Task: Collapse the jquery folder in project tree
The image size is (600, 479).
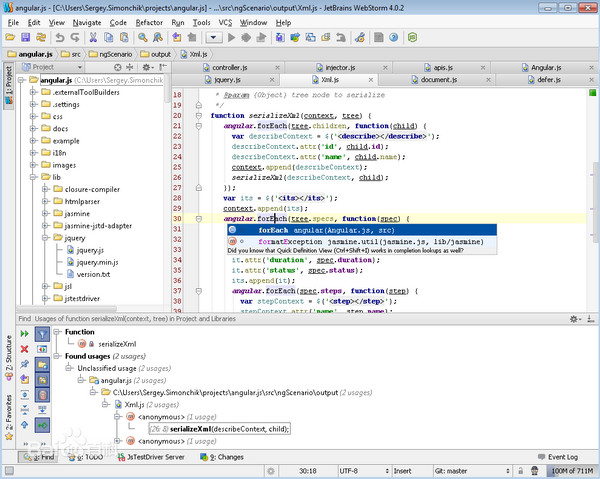Action: point(45,239)
